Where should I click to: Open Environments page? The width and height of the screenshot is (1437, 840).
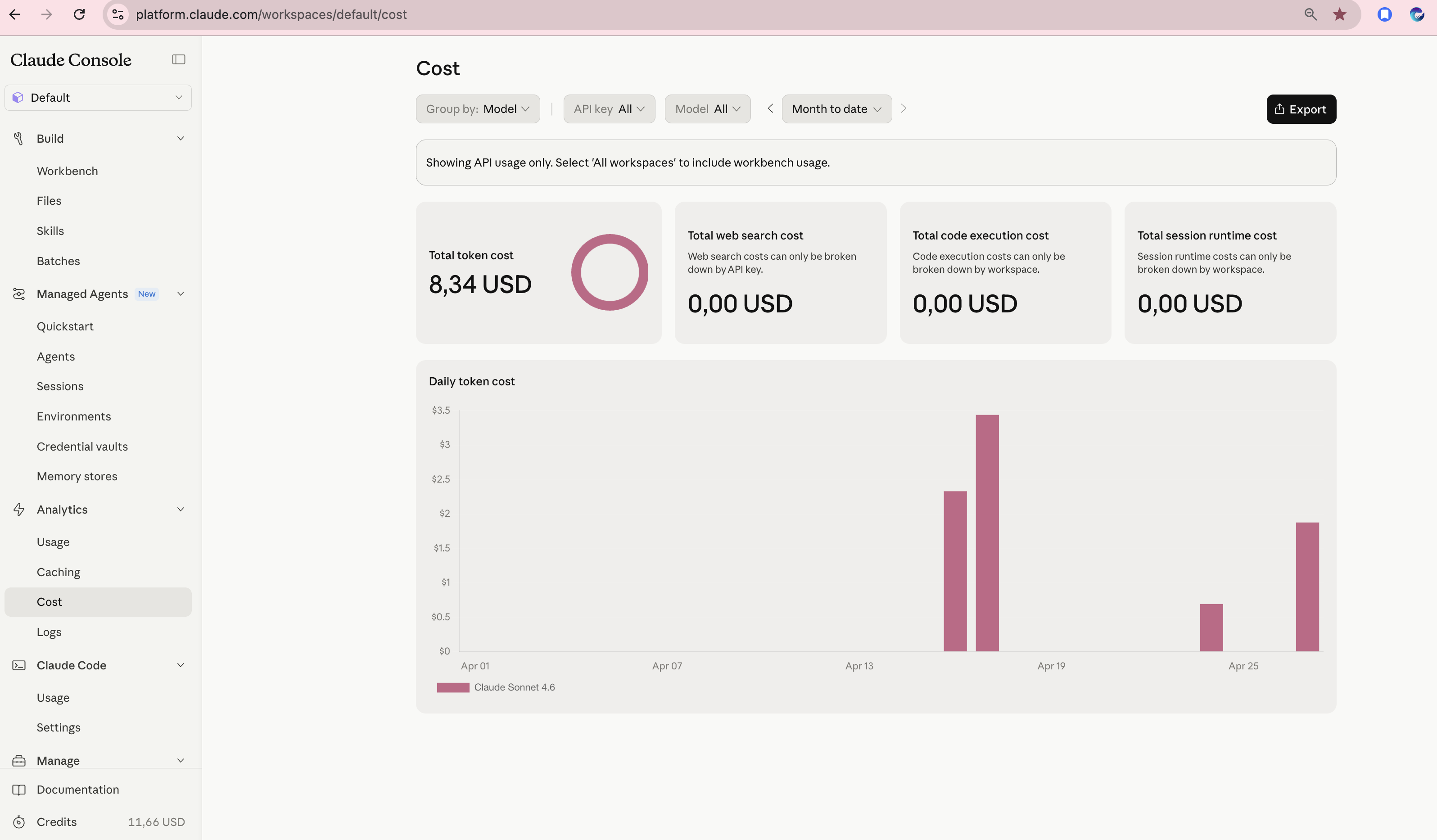(73, 416)
